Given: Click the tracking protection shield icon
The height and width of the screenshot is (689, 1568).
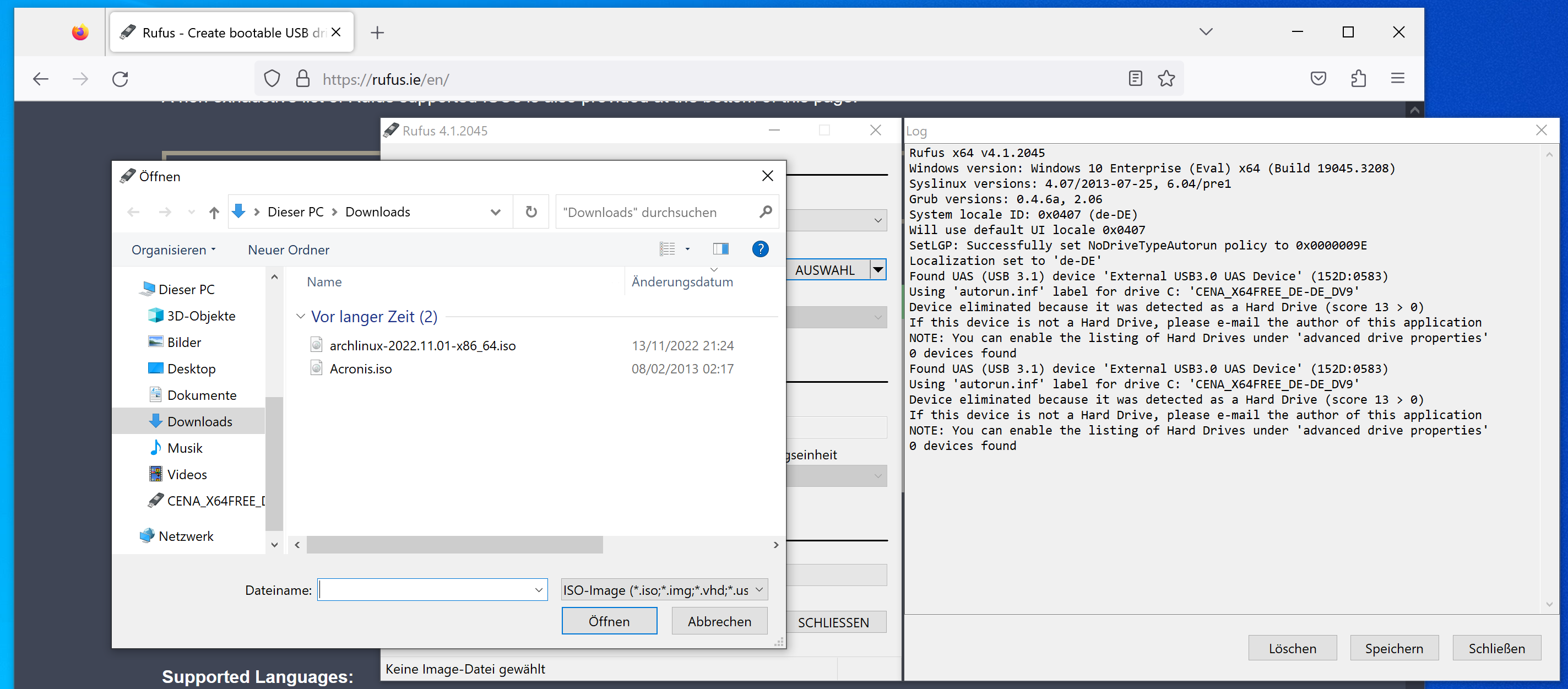Looking at the screenshot, I should tap(272, 78).
